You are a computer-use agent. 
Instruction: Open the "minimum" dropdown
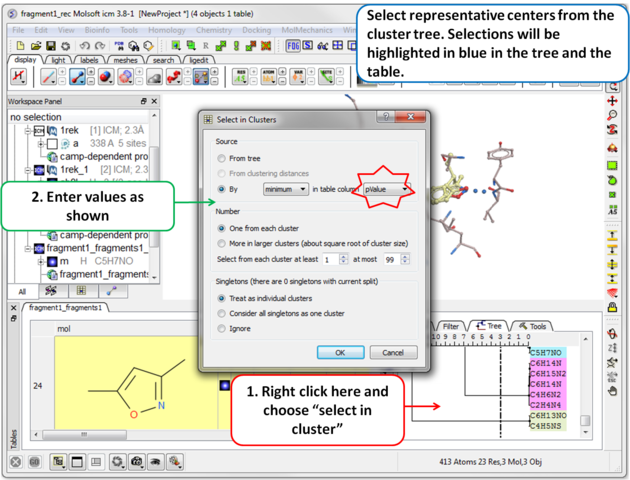pos(286,188)
